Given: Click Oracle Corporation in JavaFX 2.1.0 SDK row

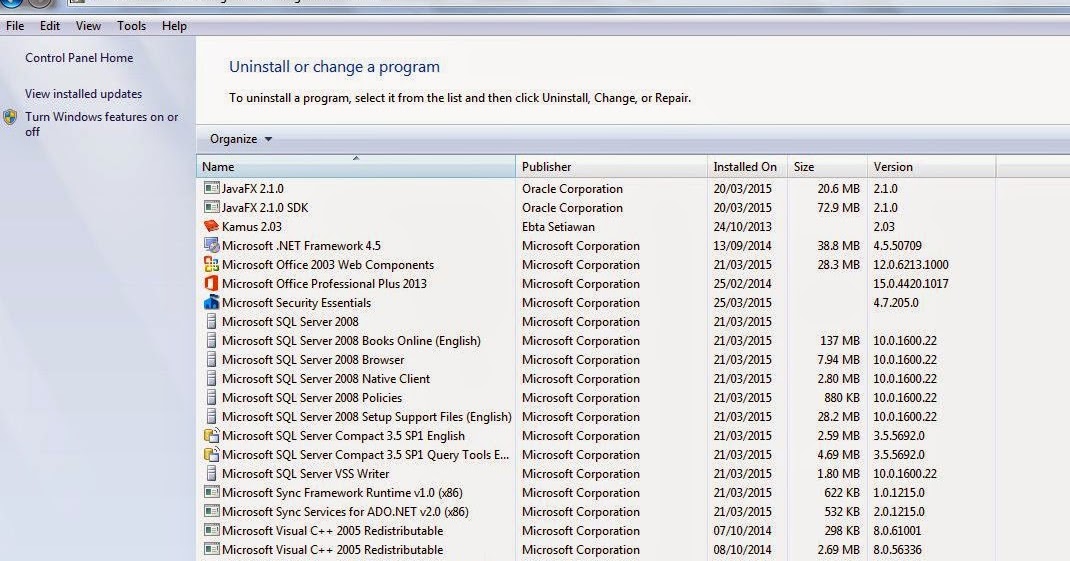Looking at the screenshot, I should click(x=573, y=207).
